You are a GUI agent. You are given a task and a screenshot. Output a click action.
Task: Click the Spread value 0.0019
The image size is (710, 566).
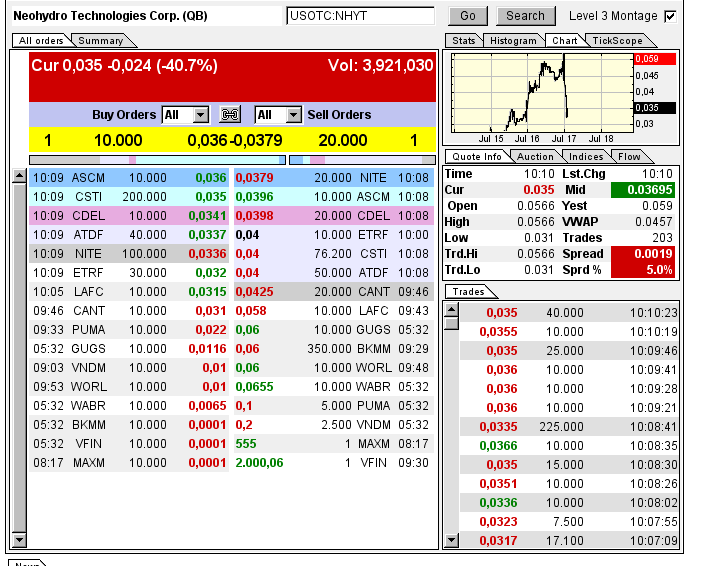pos(643,254)
